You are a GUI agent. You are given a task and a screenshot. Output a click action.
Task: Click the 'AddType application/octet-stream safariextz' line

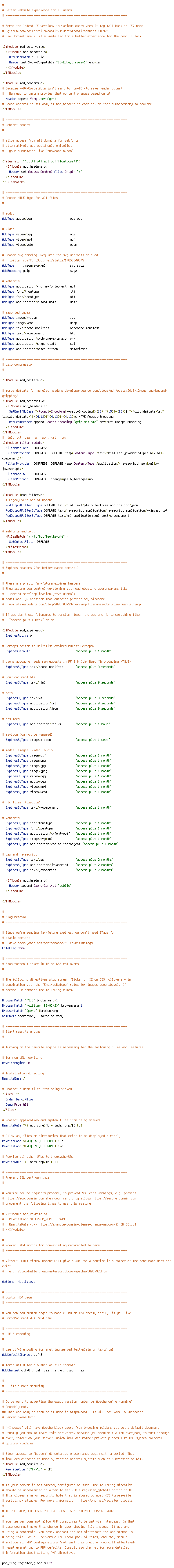[45, 349]
